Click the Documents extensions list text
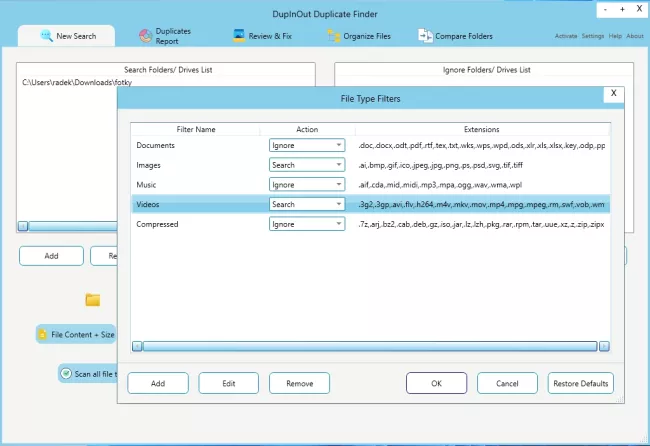The image size is (650, 446). 482,145
